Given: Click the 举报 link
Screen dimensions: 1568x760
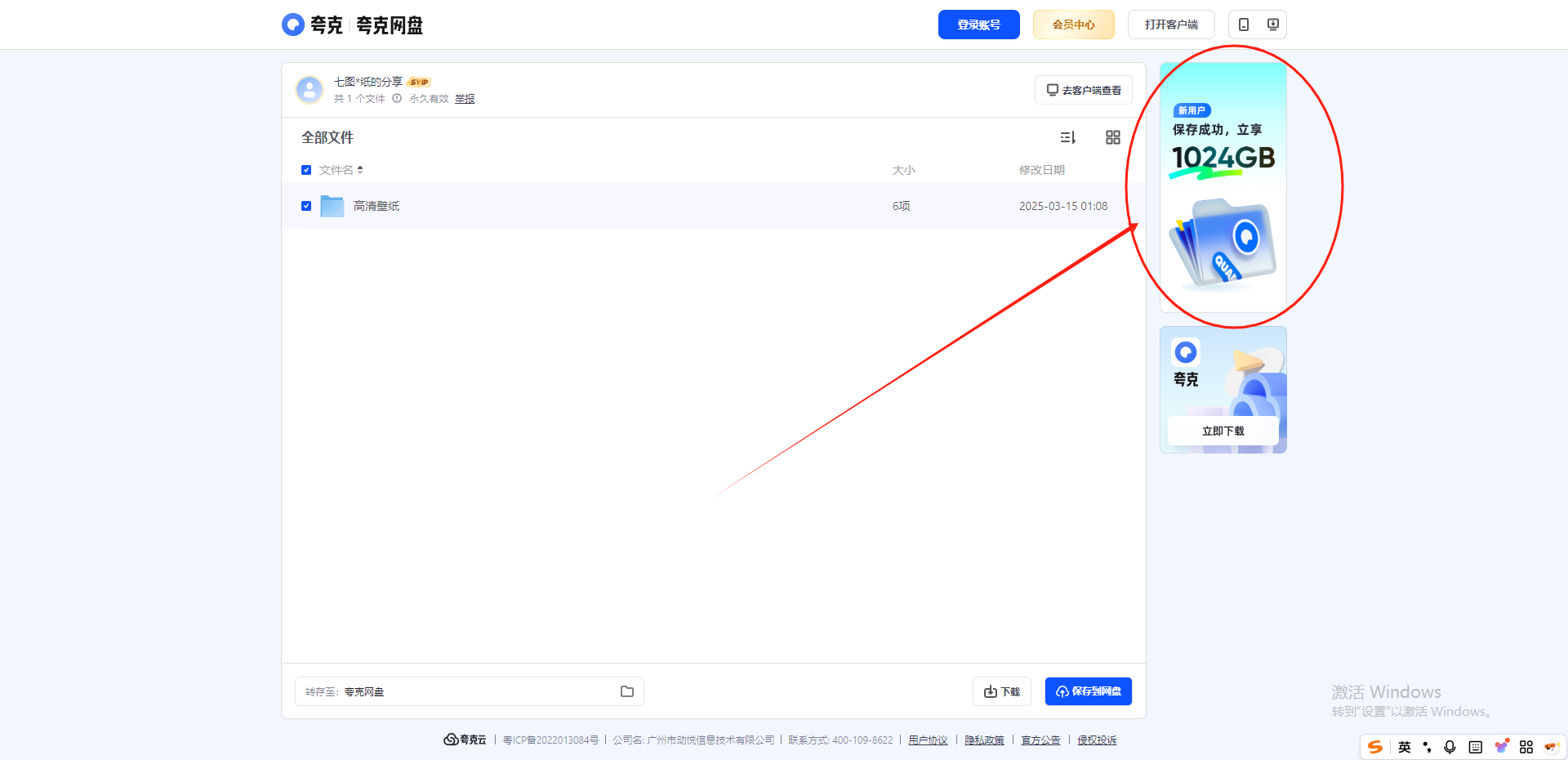Looking at the screenshot, I should (465, 99).
